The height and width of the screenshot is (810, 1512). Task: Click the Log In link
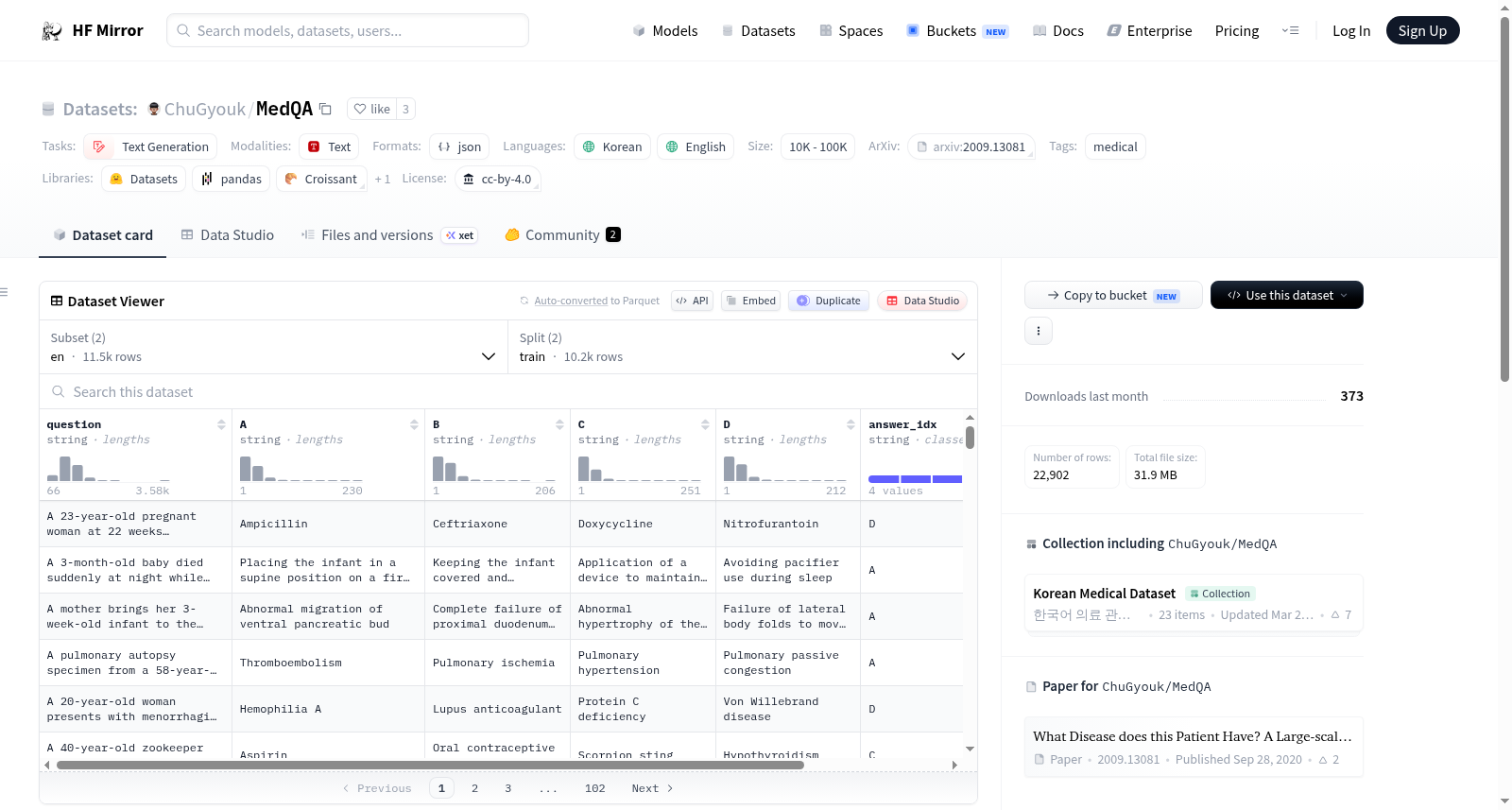coord(1351,31)
